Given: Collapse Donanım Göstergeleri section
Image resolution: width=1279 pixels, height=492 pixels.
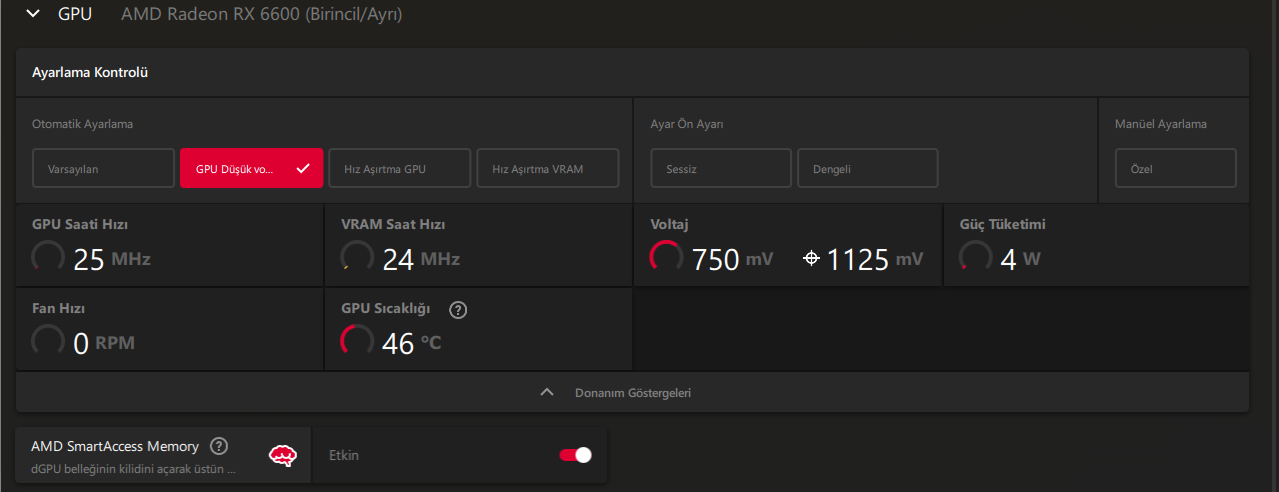Looking at the screenshot, I should (x=632, y=392).
